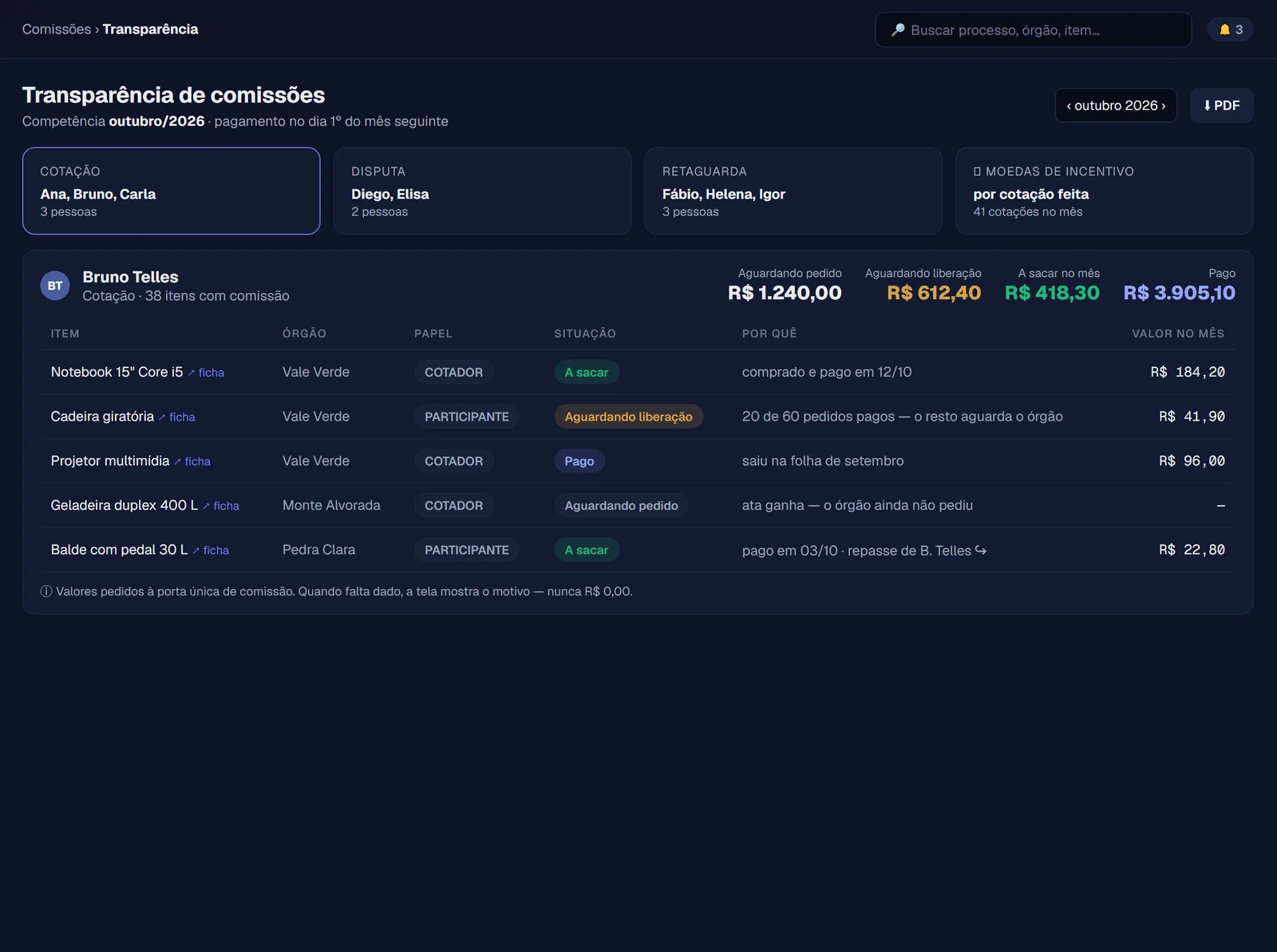Click the info icon in the footer note
This screenshot has height=952, width=1277.
coord(46,591)
